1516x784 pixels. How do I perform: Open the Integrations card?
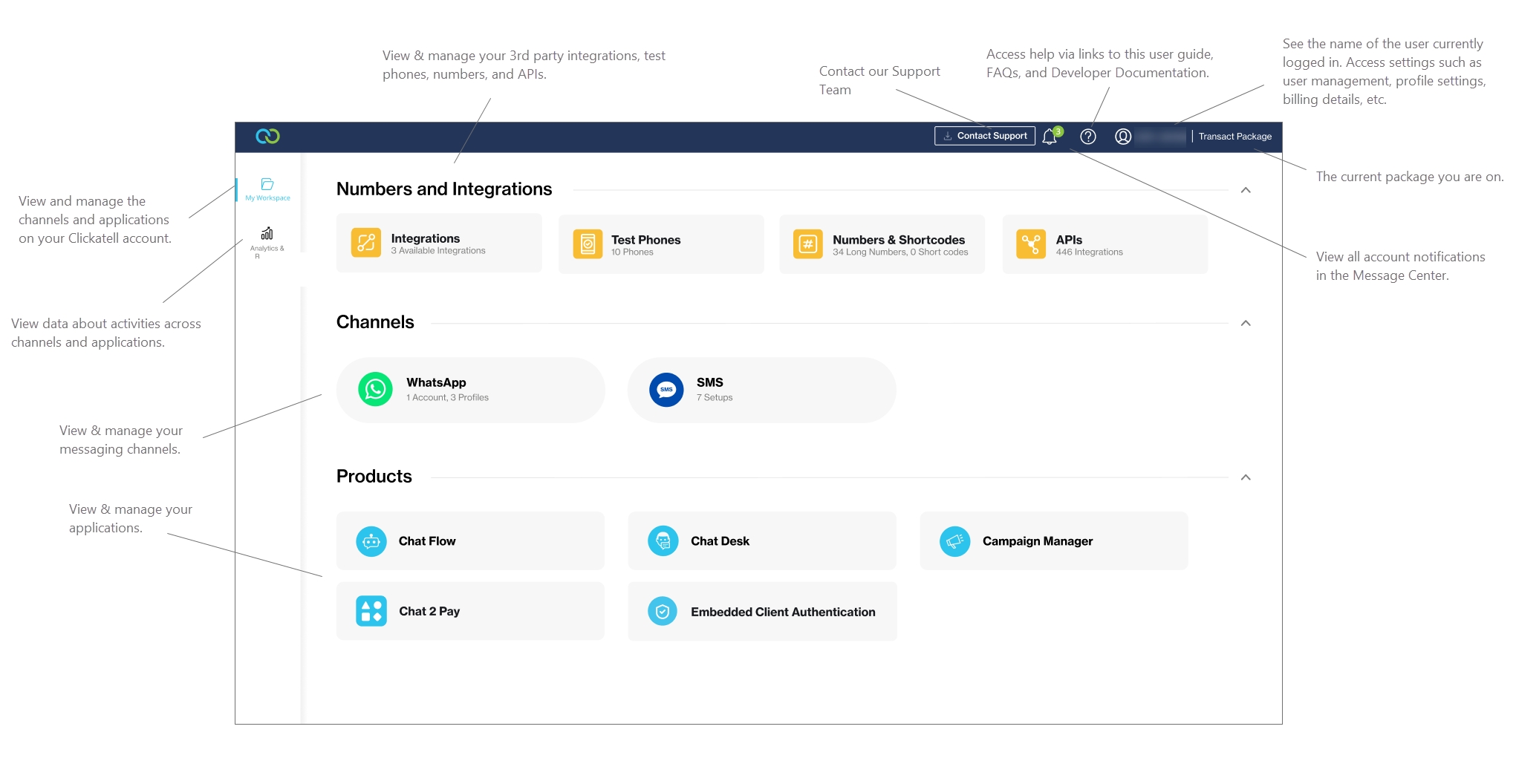[x=439, y=244]
